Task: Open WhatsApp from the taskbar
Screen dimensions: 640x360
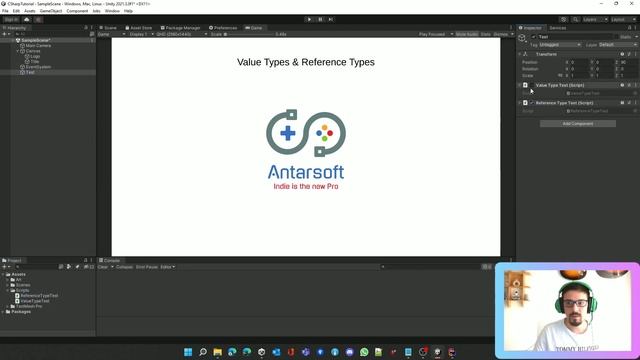Action: [364, 352]
